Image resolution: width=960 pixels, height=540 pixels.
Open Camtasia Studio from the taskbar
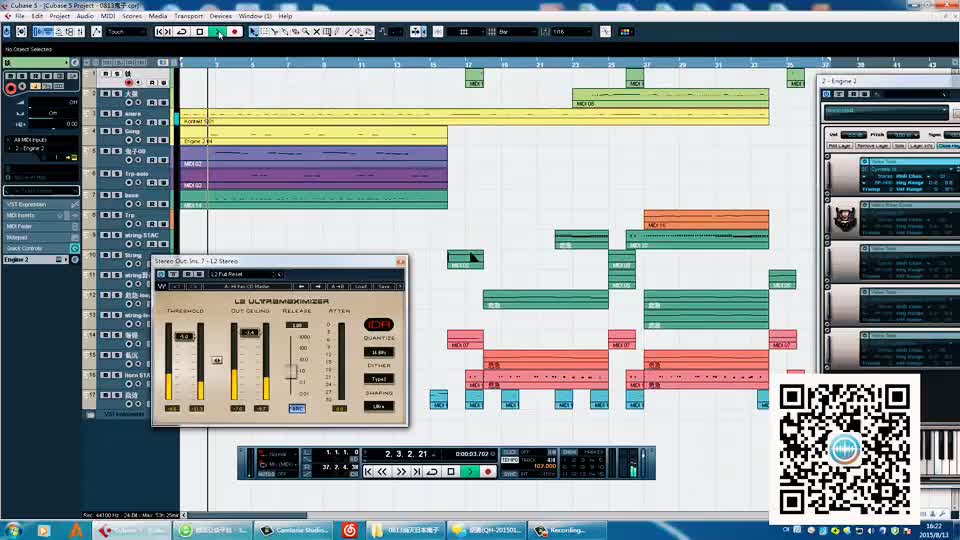[294, 530]
